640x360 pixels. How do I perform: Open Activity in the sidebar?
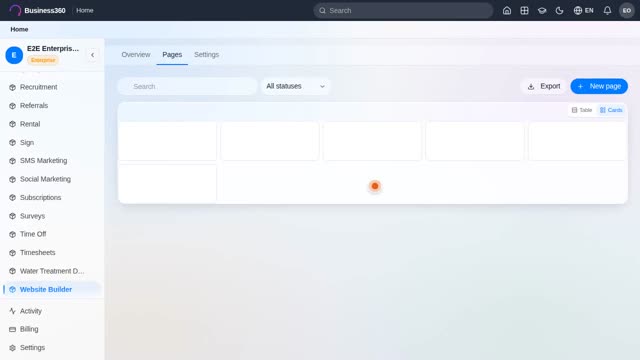[52, 311]
